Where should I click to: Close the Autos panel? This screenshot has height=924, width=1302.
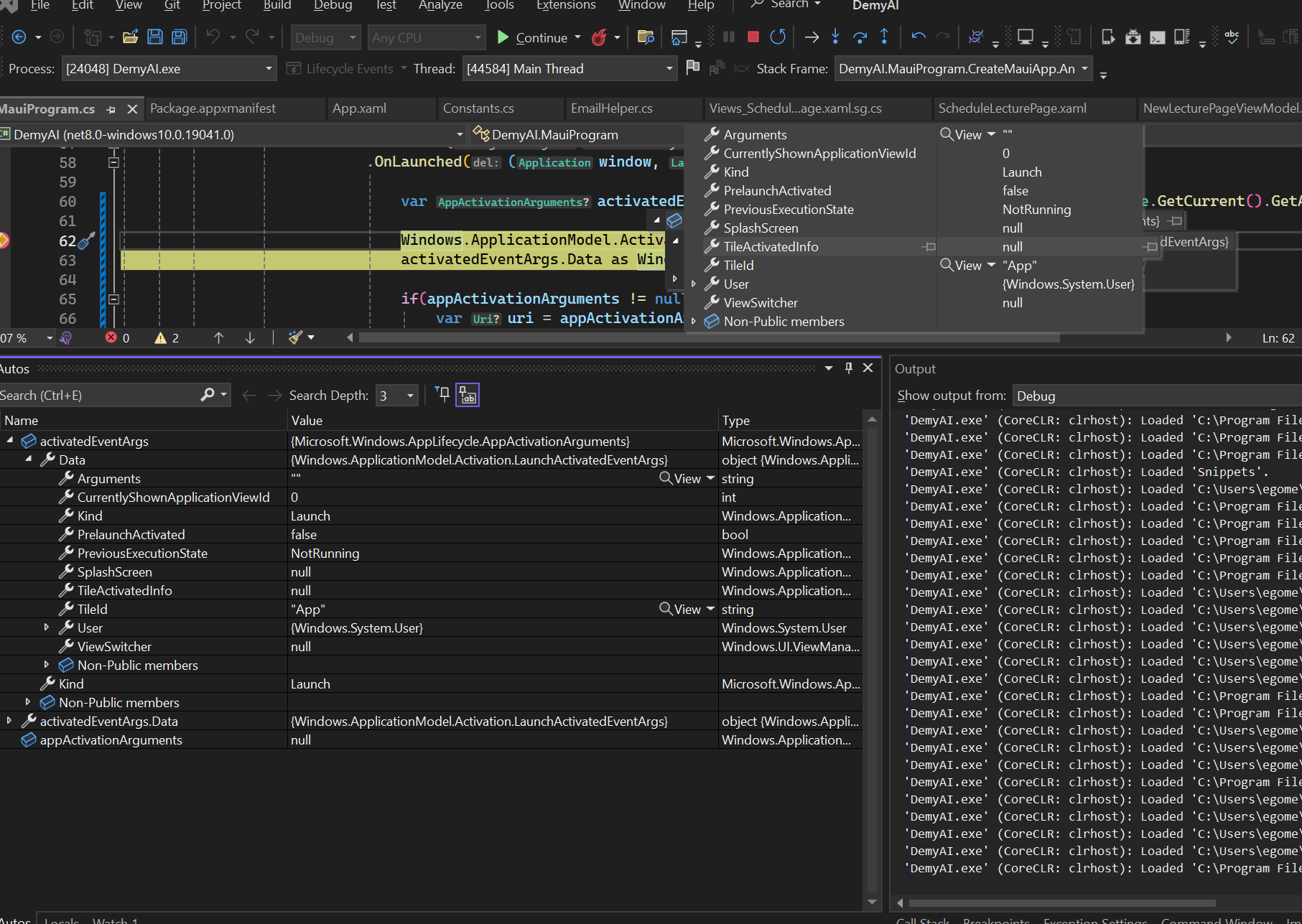pyautogui.click(x=868, y=368)
